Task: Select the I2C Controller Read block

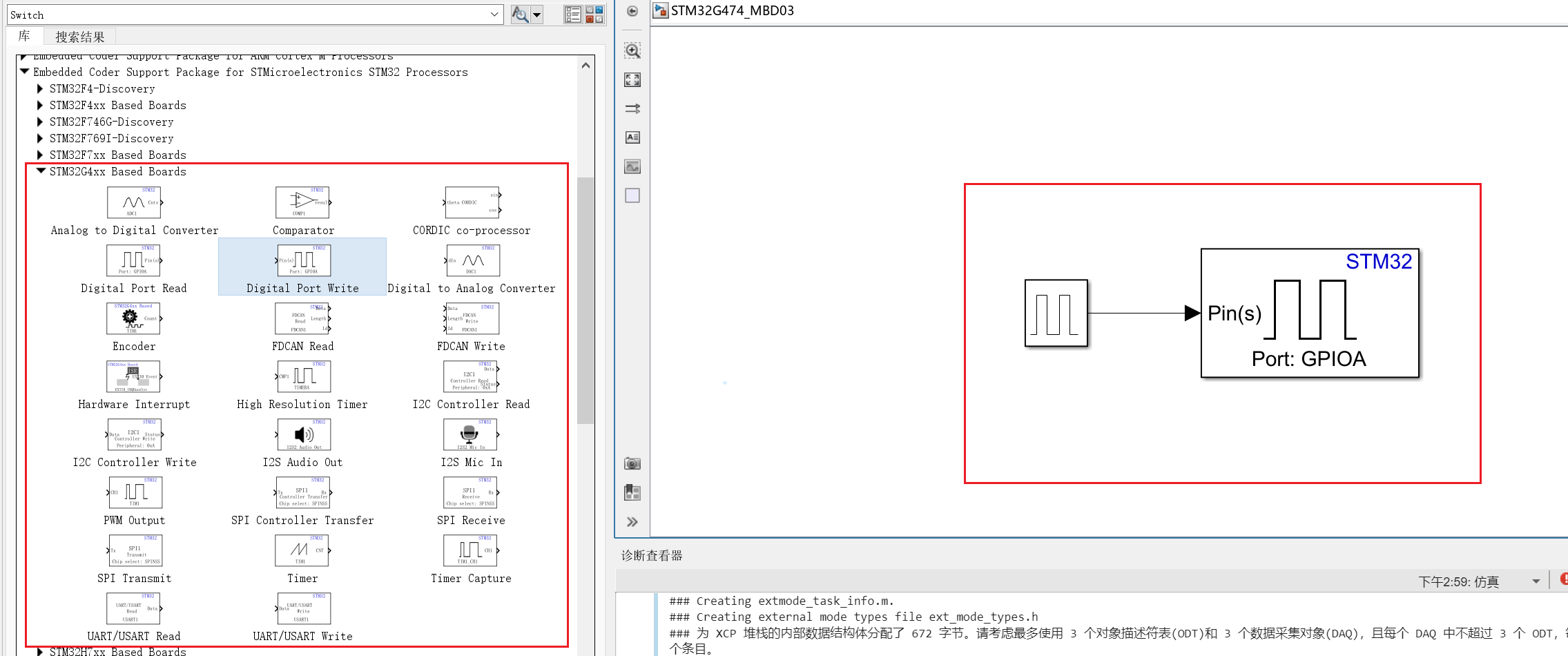Action: pos(472,376)
